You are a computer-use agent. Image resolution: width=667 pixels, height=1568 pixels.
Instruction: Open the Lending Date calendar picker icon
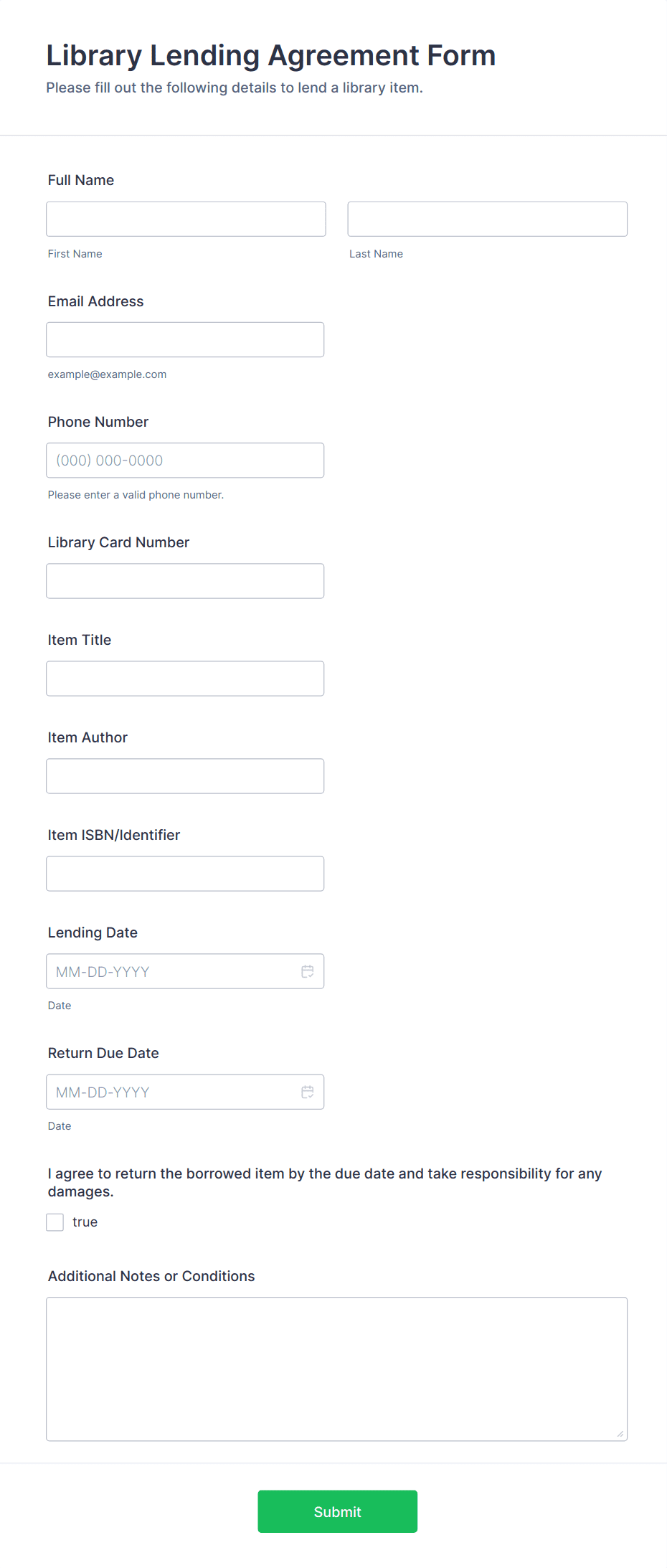[x=308, y=971]
